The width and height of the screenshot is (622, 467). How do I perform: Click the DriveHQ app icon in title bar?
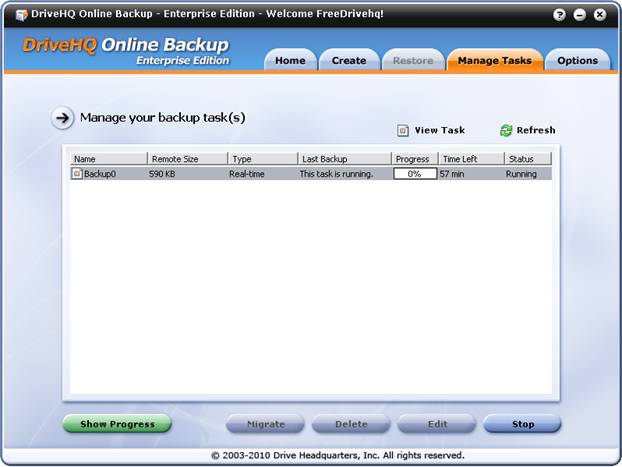21,15
